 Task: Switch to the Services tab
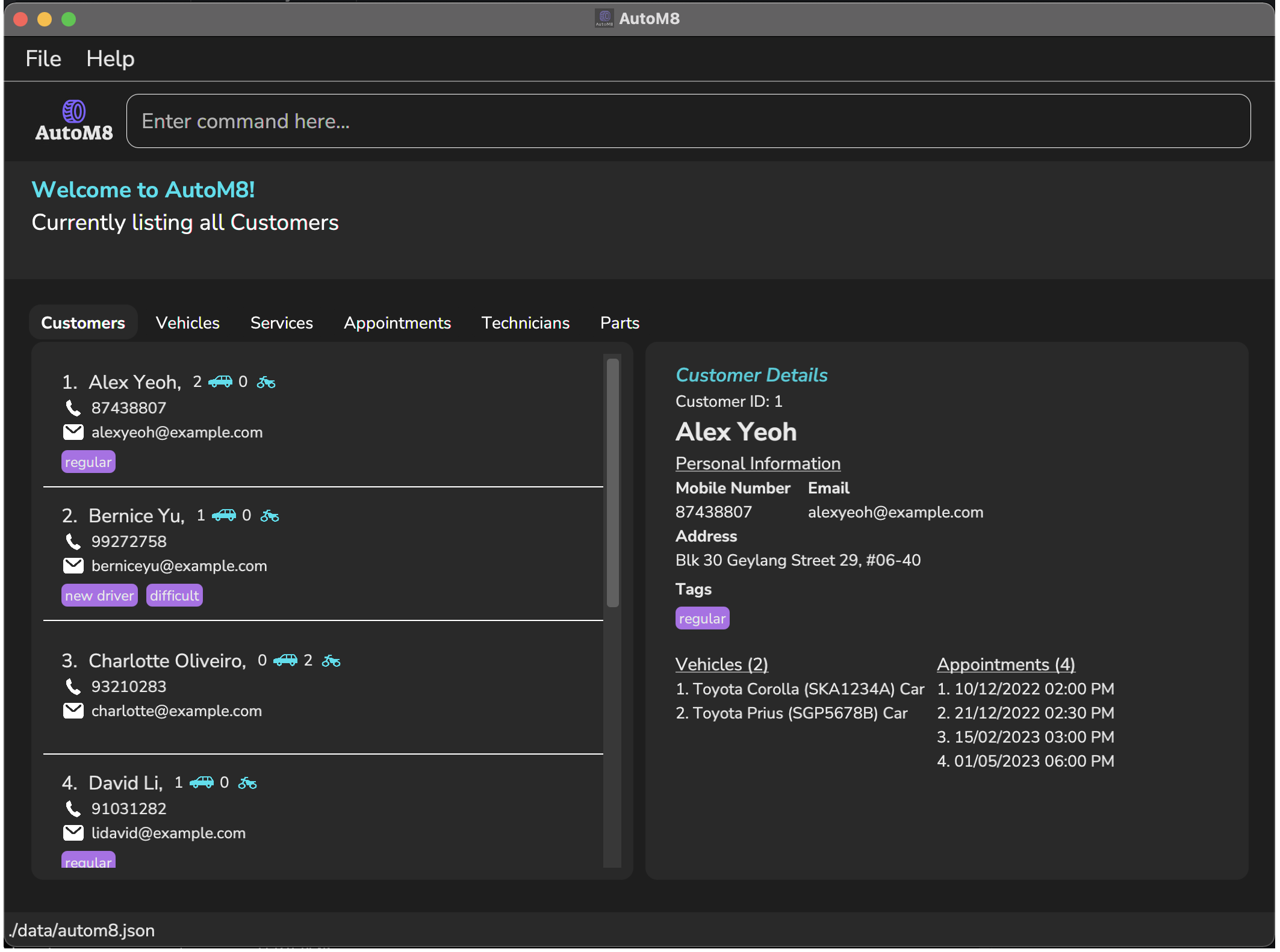pos(282,323)
